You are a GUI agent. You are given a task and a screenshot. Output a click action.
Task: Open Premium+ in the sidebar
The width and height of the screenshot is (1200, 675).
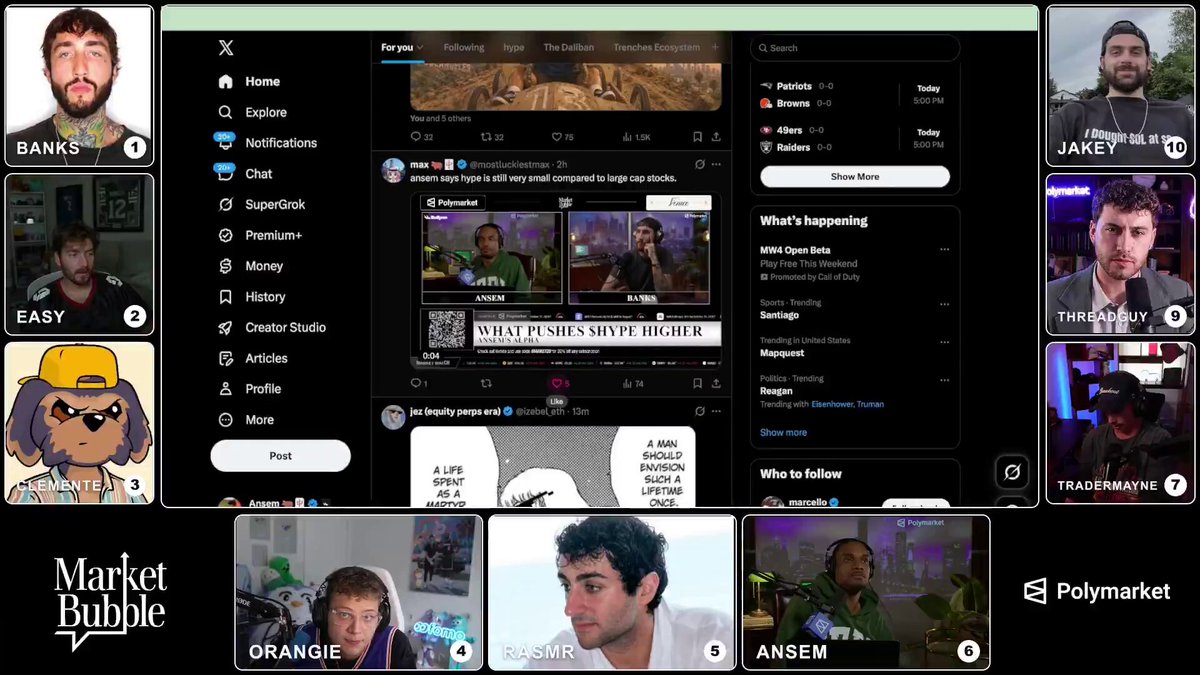261,236
